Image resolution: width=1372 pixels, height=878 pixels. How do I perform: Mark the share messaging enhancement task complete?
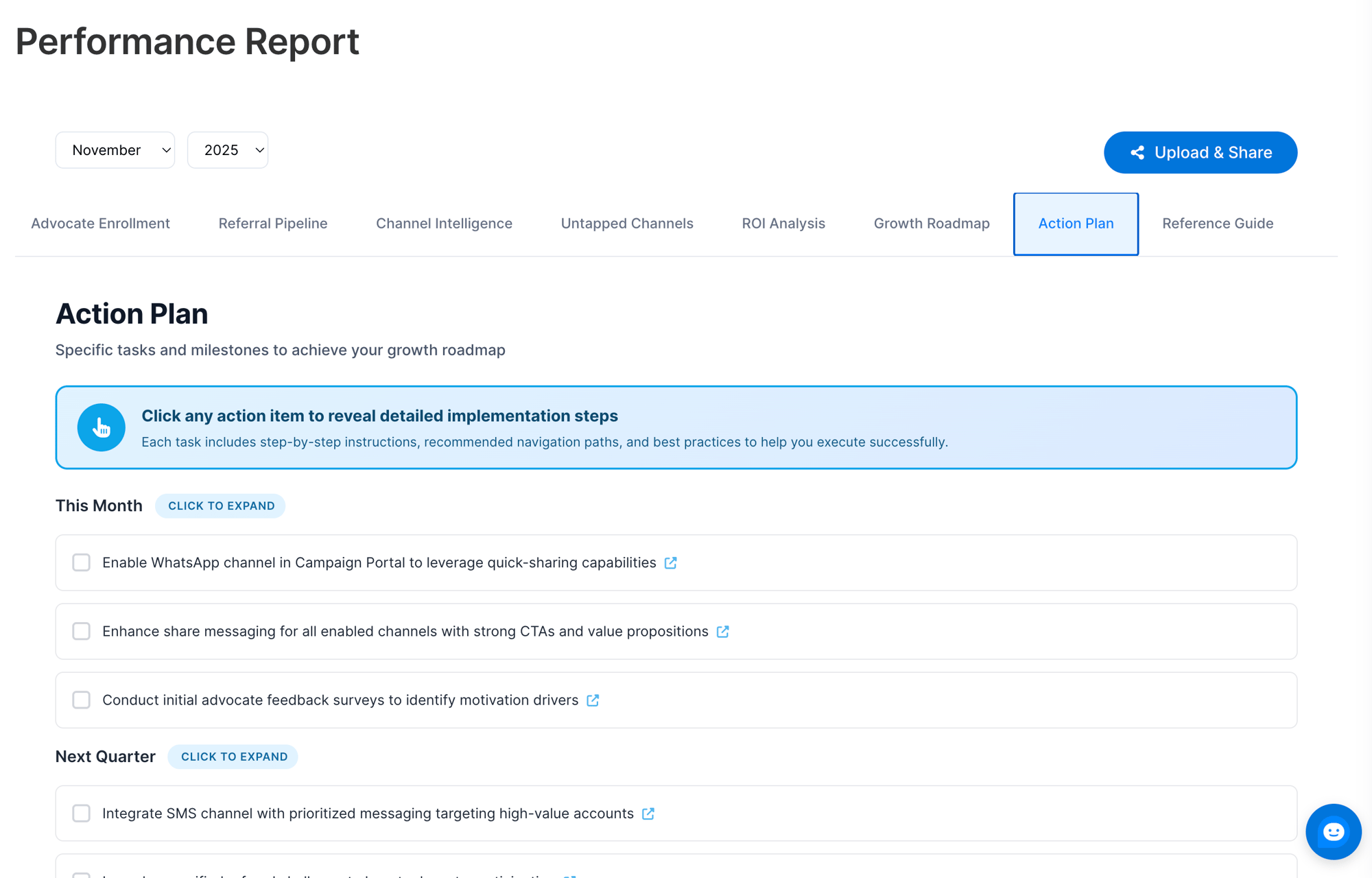81,631
